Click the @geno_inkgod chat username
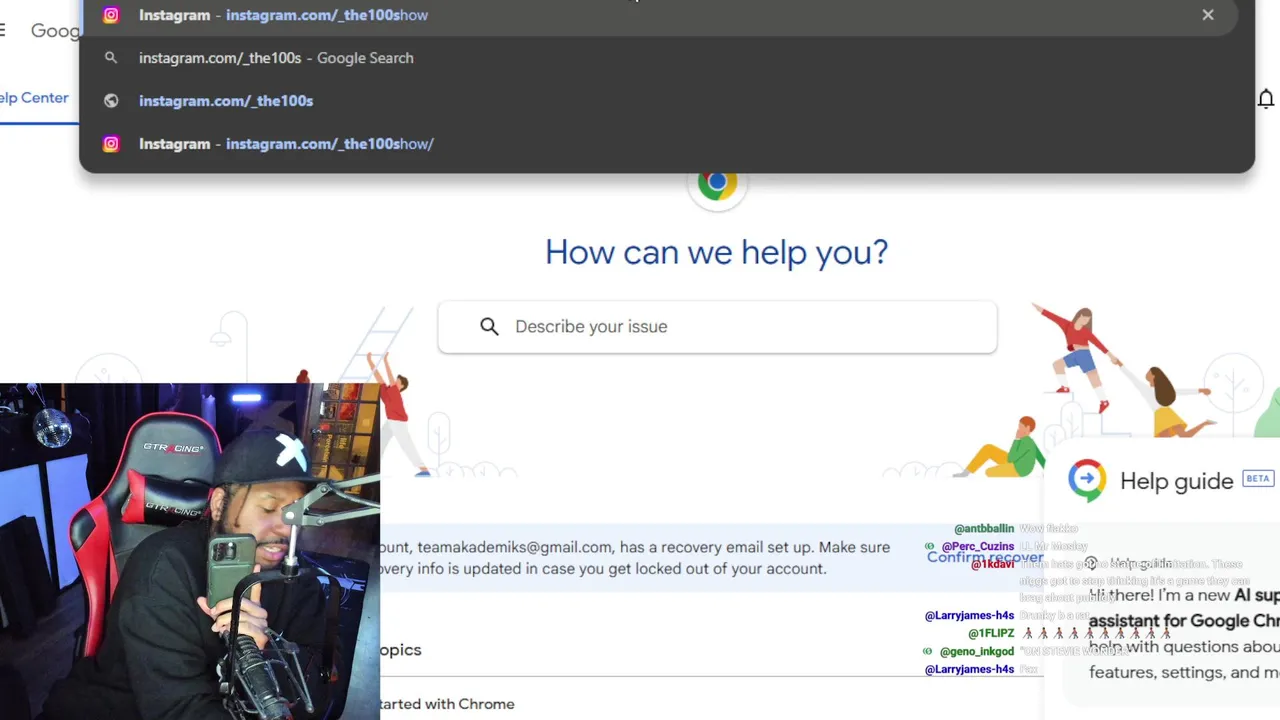The image size is (1280, 720). coord(976,652)
